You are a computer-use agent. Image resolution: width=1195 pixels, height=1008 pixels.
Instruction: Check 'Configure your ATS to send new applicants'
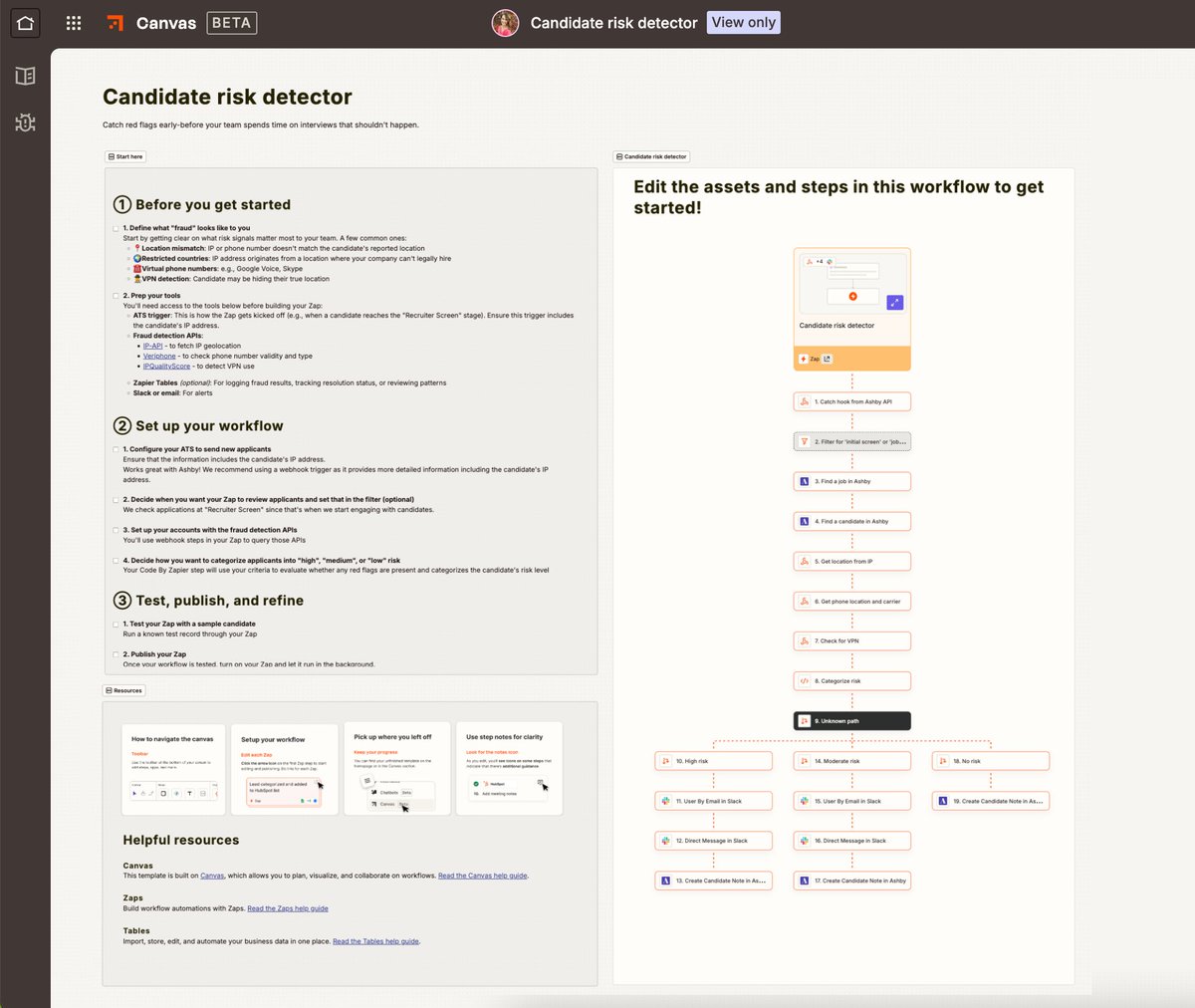point(116,449)
